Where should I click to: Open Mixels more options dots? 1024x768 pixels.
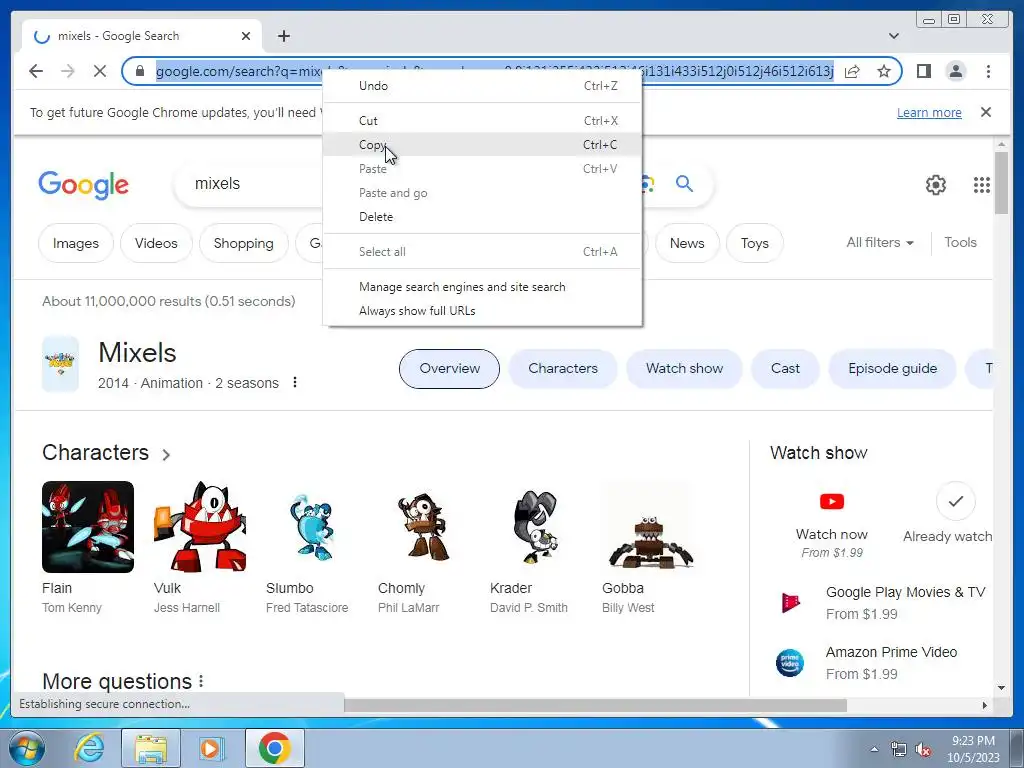point(295,382)
